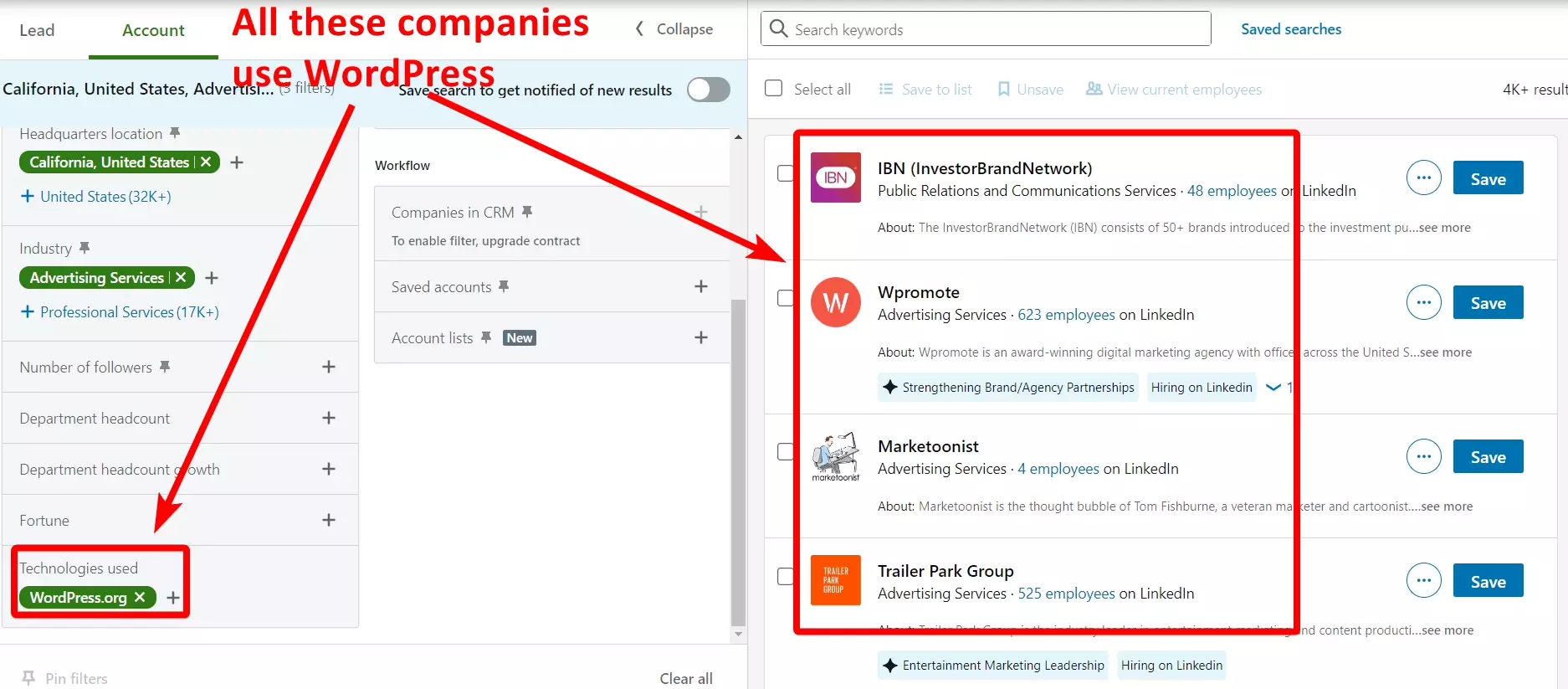
Task: Add Professional Services (17K+) suggestion
Action: 120,312
